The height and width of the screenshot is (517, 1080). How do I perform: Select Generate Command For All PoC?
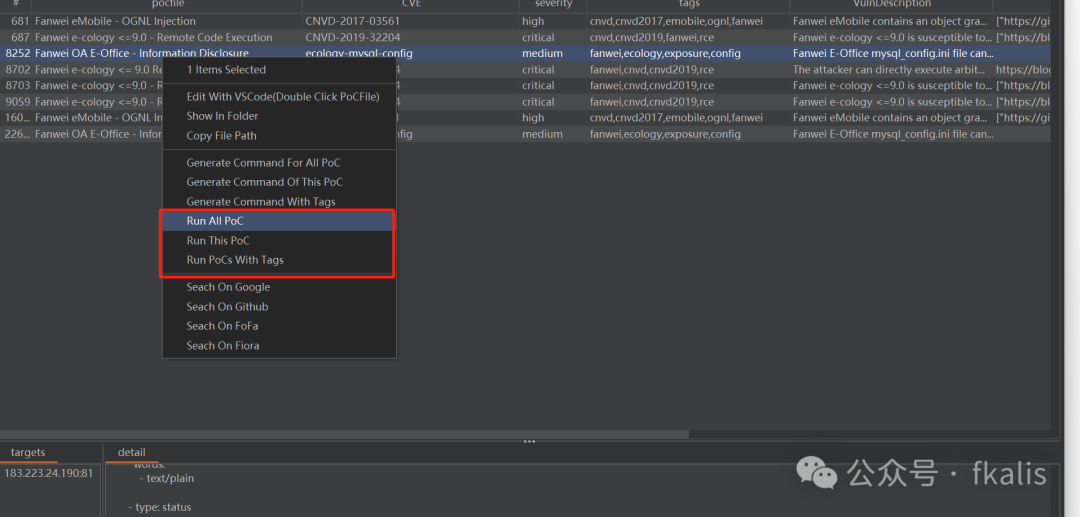[x=263, y=163]
